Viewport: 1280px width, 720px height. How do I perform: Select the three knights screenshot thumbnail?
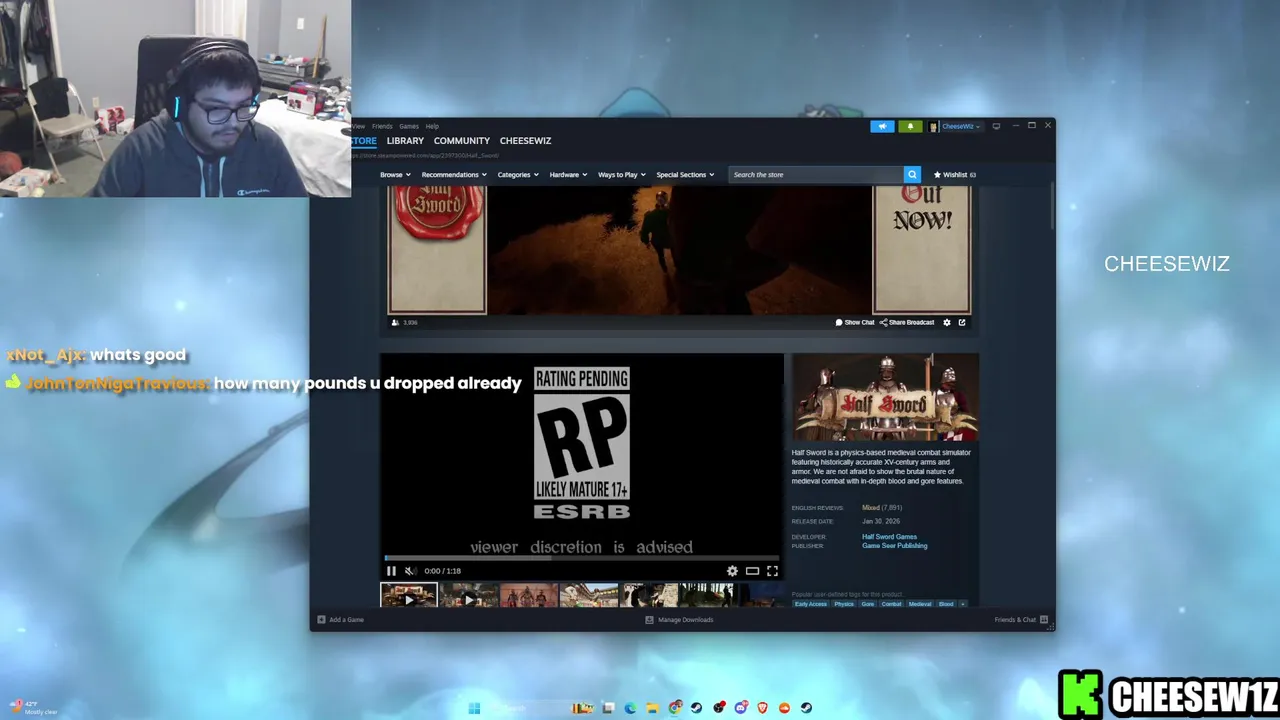click(529, 596)
